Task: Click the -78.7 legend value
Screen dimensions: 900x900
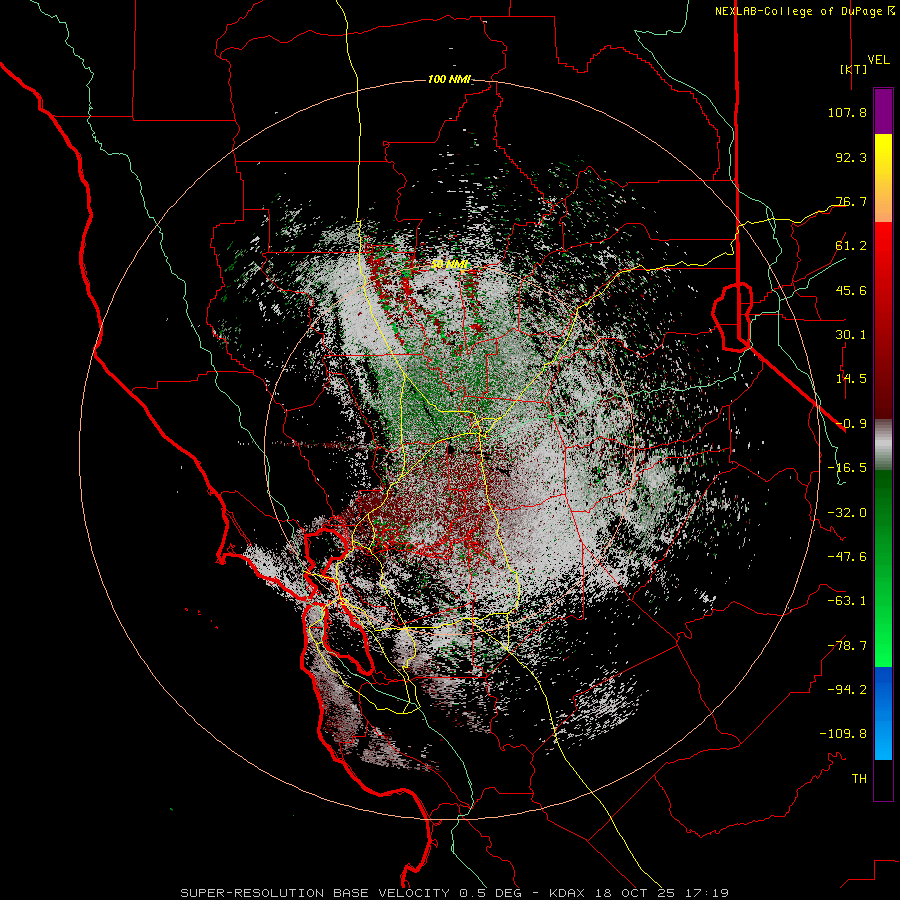Action: [x=847, y=646]
